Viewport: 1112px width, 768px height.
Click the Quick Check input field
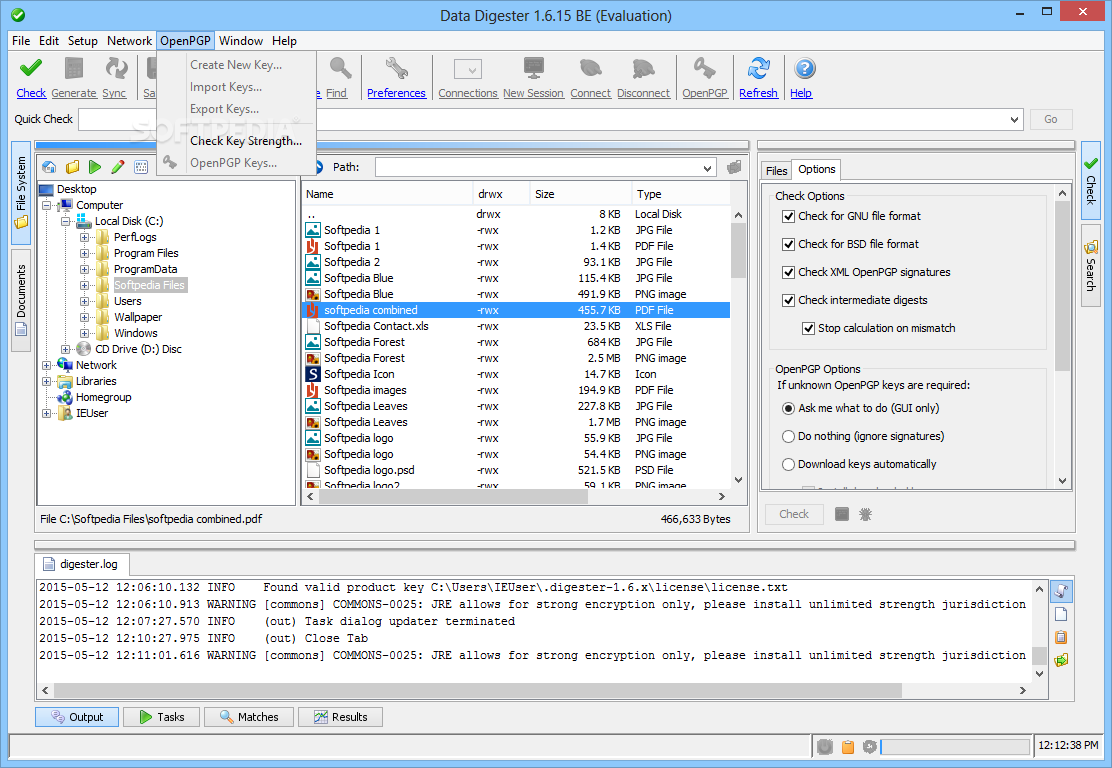coord(543,119)
